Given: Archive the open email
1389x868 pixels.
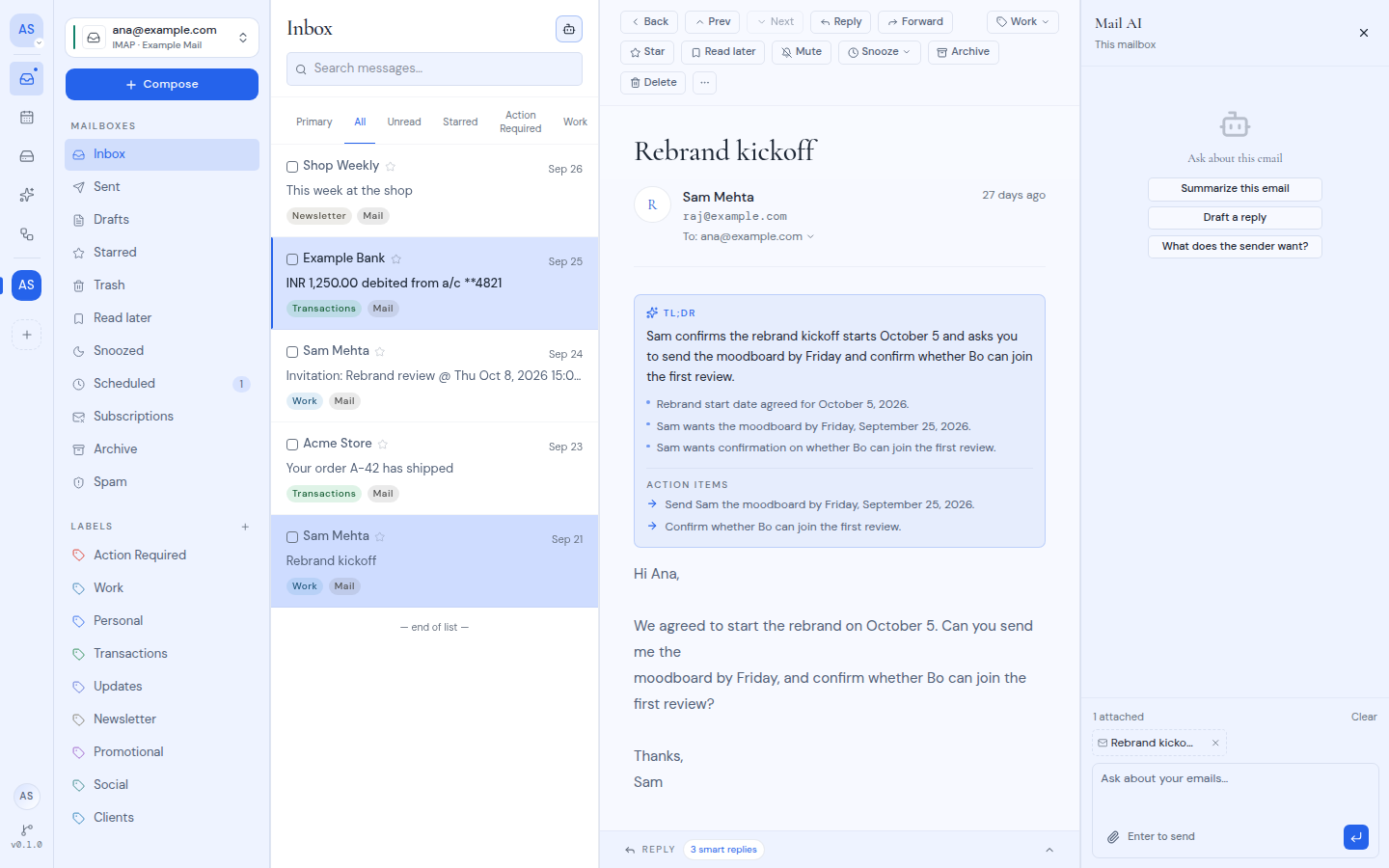Looking at the screenshot, I should click(963, 52).
